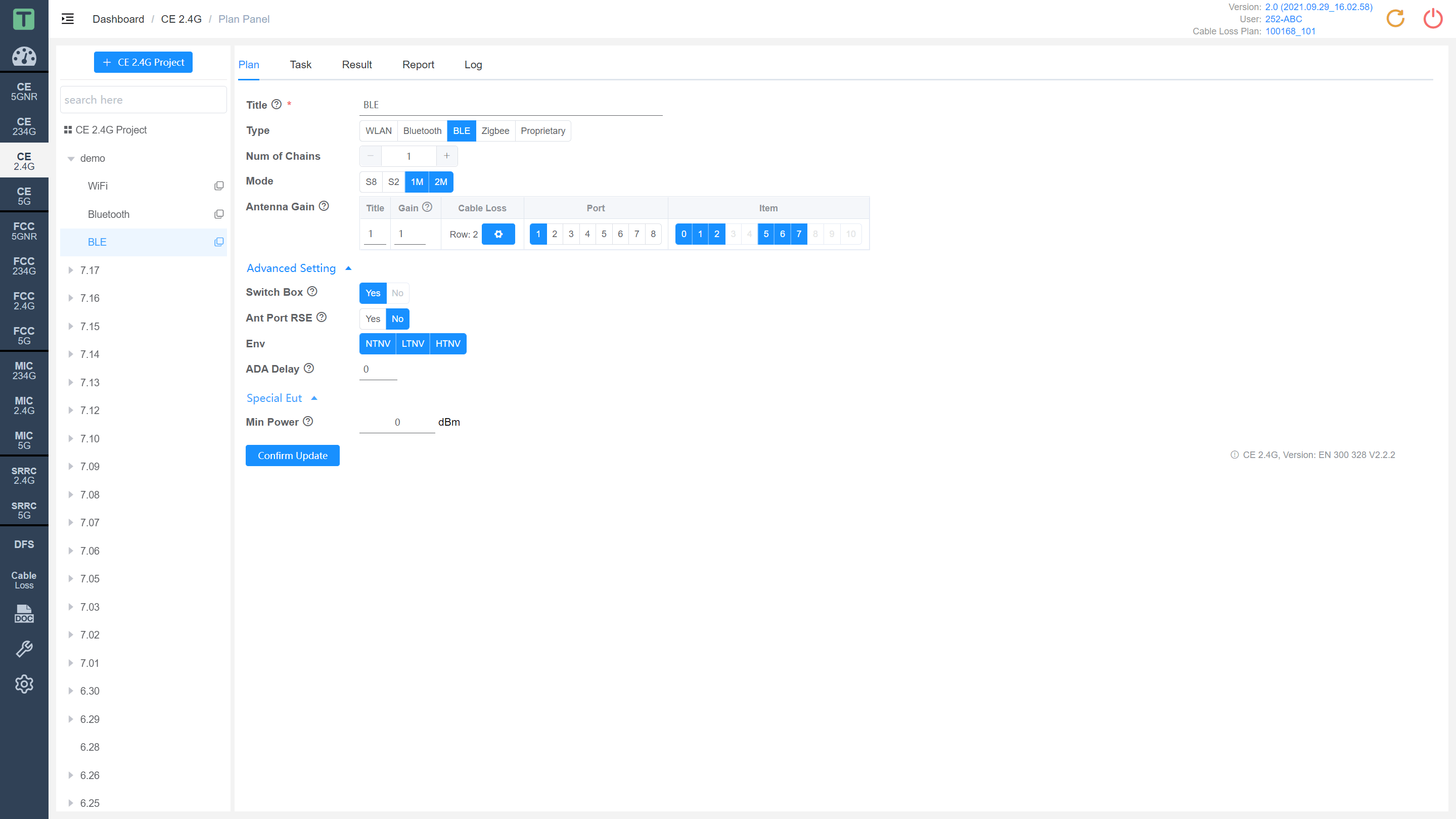
Task: Toggle the 2M mode option
Action: pyautogui.click(x=441, y=182)
